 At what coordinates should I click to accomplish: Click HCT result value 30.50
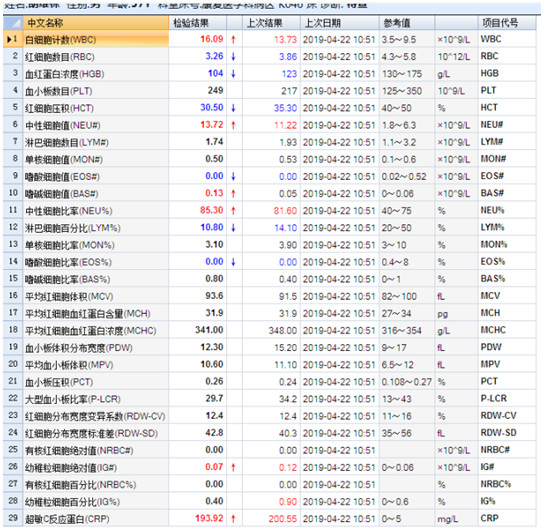click(212, 107)
